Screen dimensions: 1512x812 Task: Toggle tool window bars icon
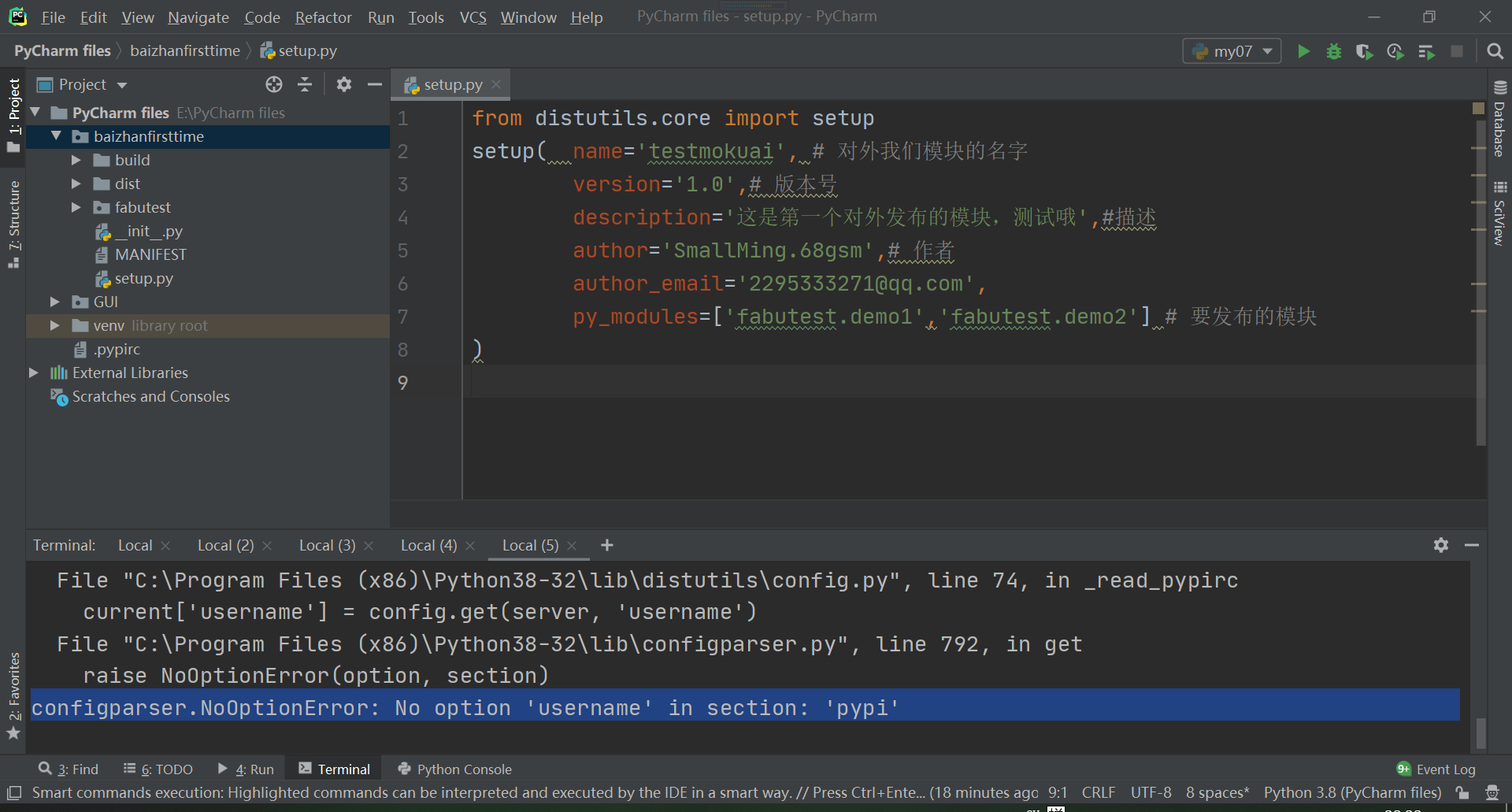pos(14,792)
